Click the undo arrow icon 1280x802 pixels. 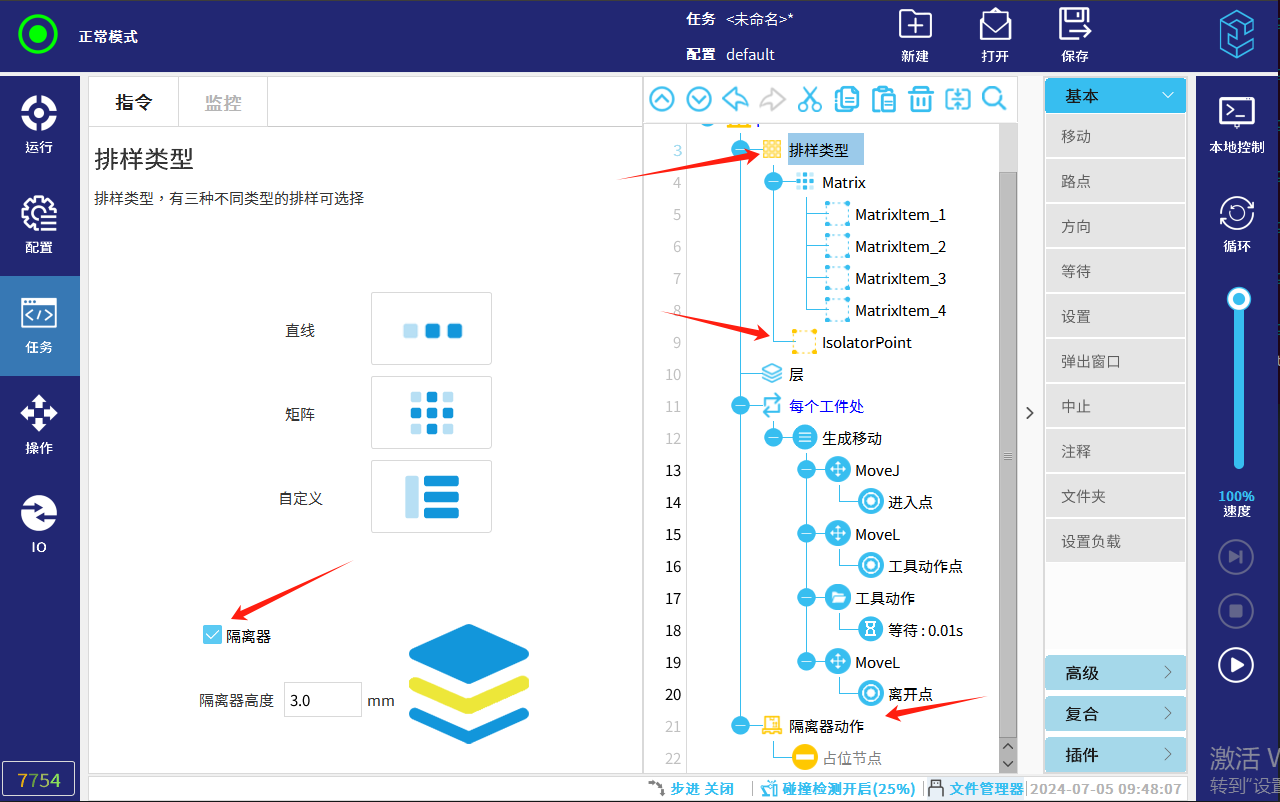pyautogui.click(x=736, y=99)
